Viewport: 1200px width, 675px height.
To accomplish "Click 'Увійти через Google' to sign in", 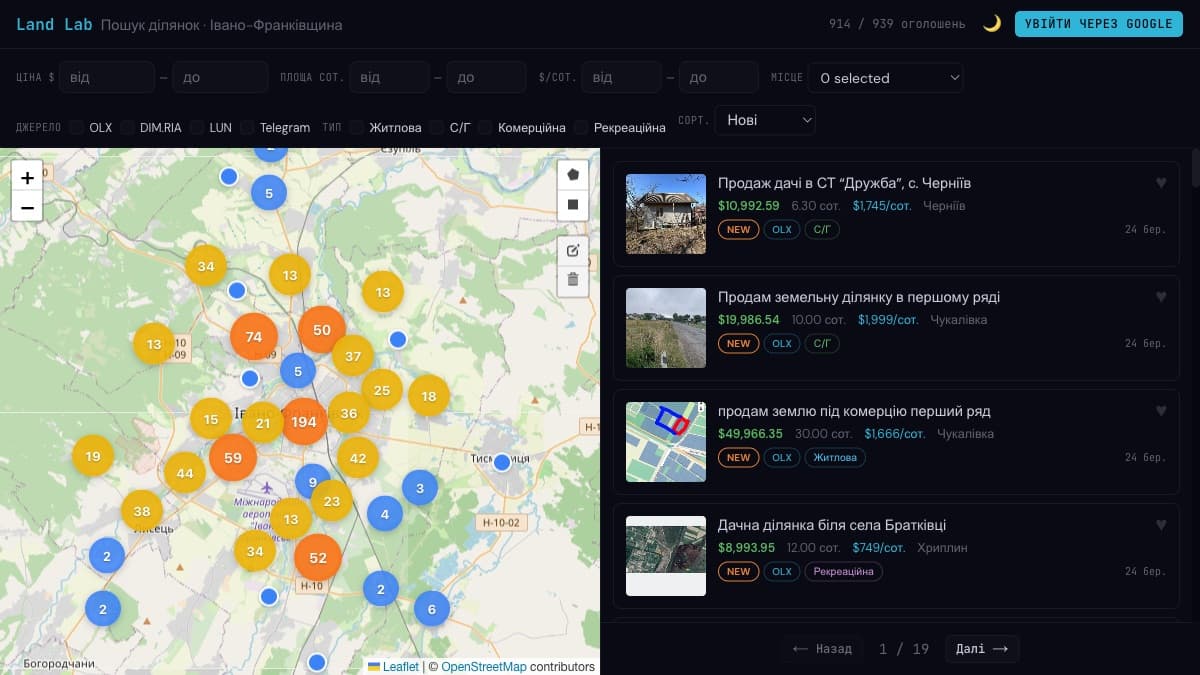I will pyautogui.click(x=1098, y=23).
